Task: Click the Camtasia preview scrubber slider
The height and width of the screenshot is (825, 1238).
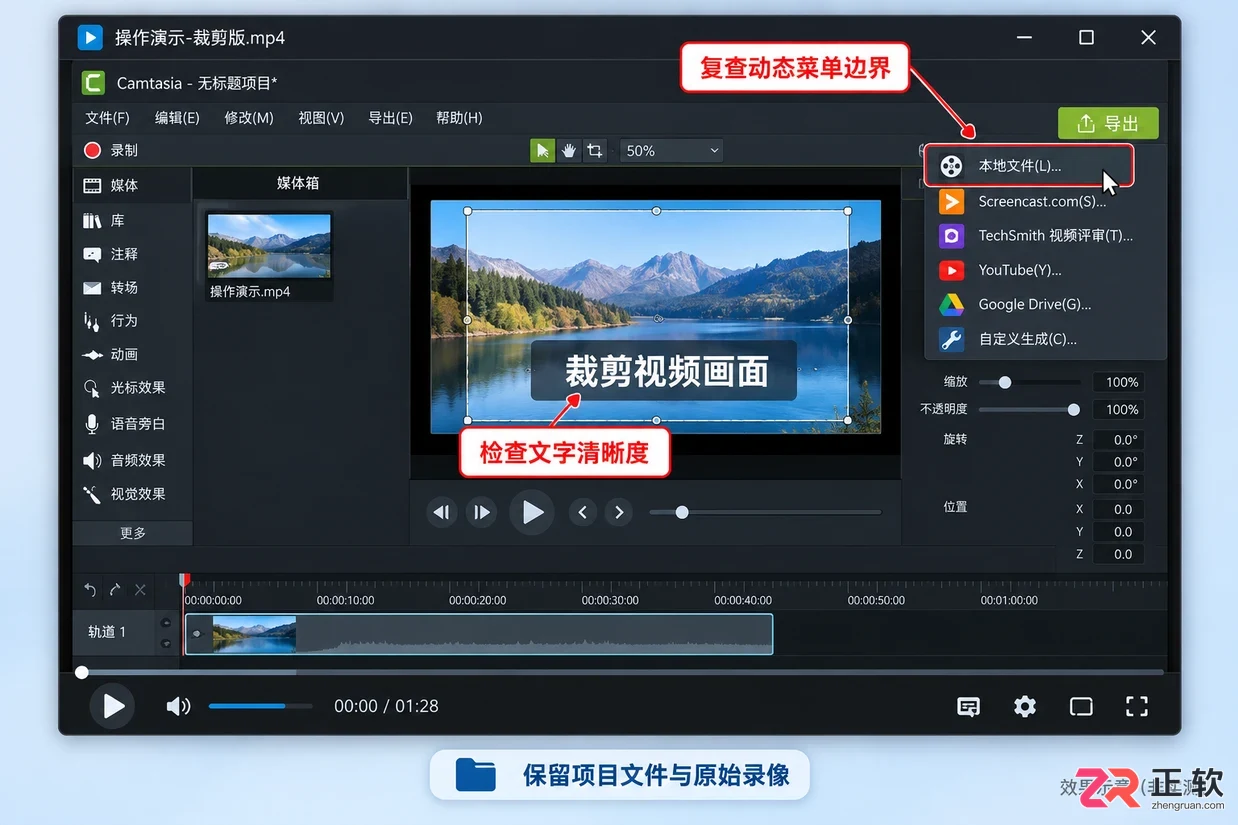Action: [x=765, y=512]
